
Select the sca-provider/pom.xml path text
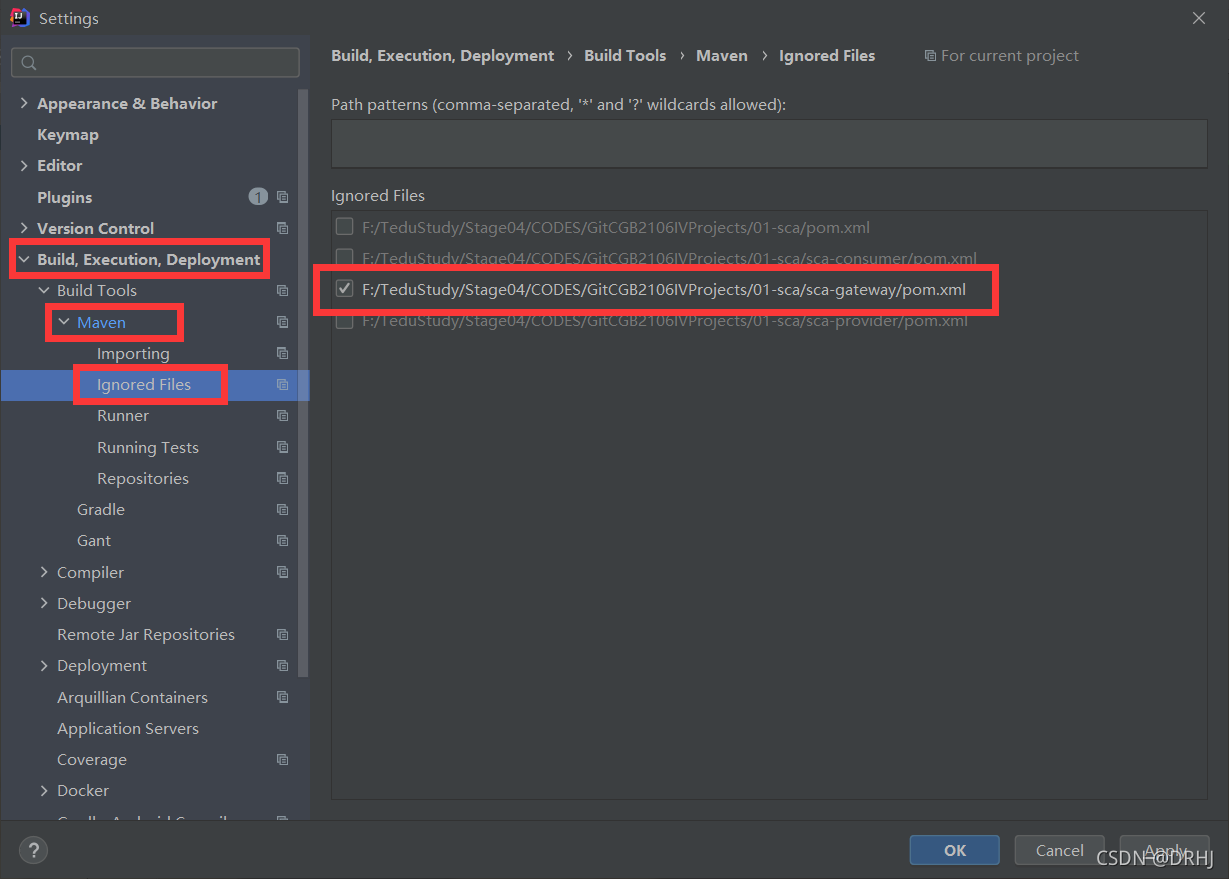pos(665,321)
